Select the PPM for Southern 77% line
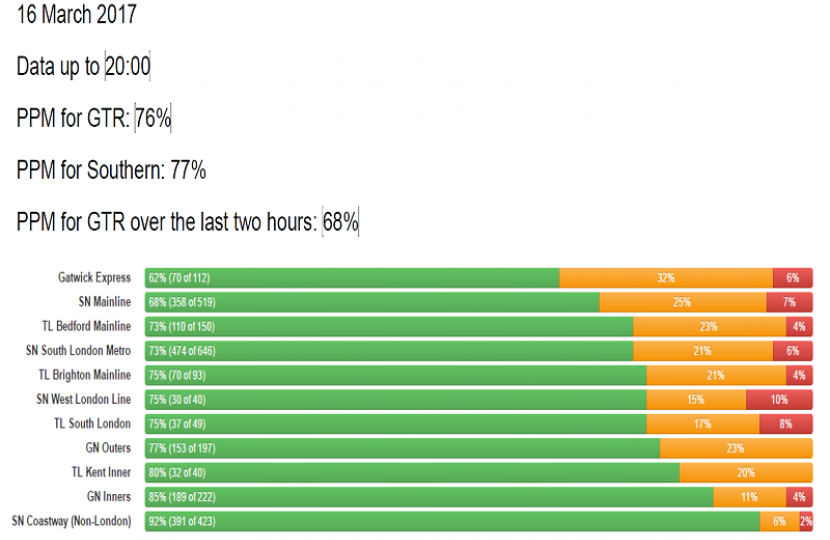 click(x=111, y=170)
